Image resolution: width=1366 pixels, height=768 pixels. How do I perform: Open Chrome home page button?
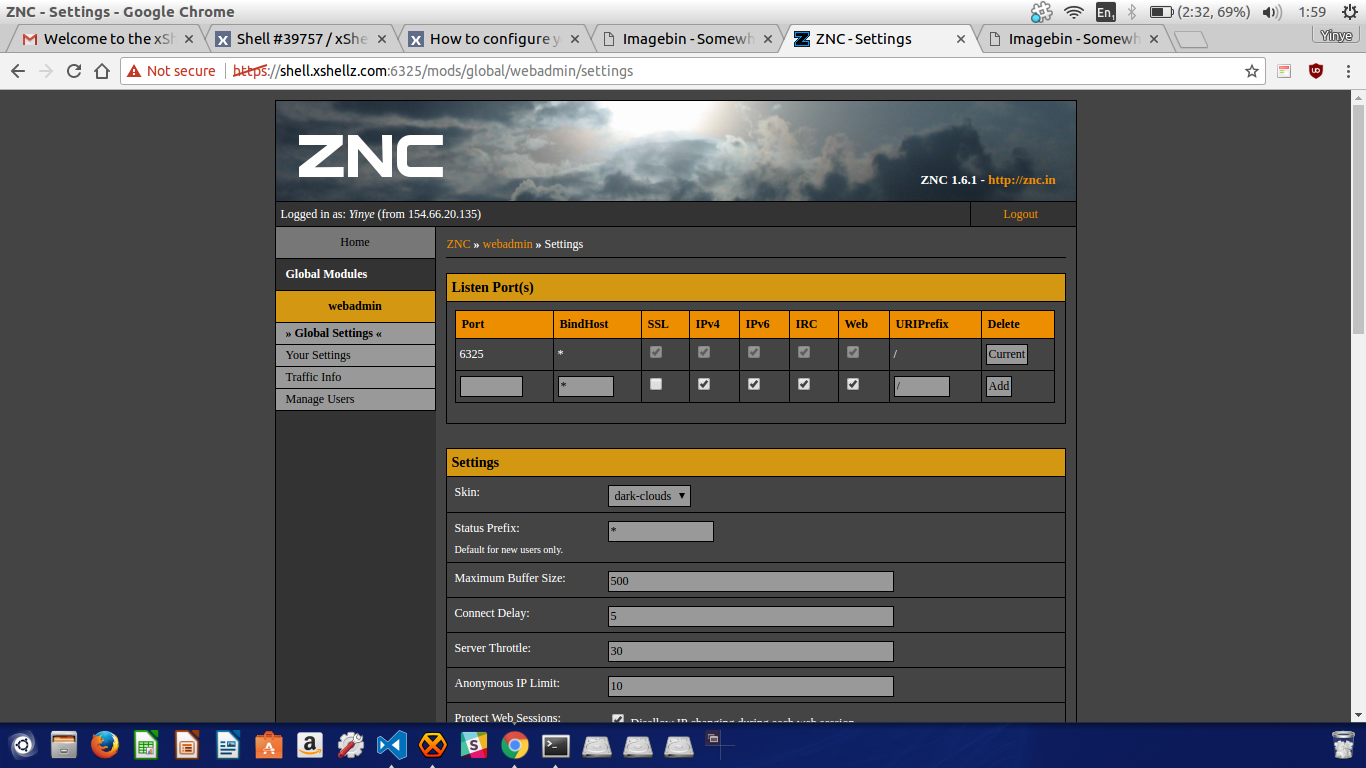click(x=102, y=71)
